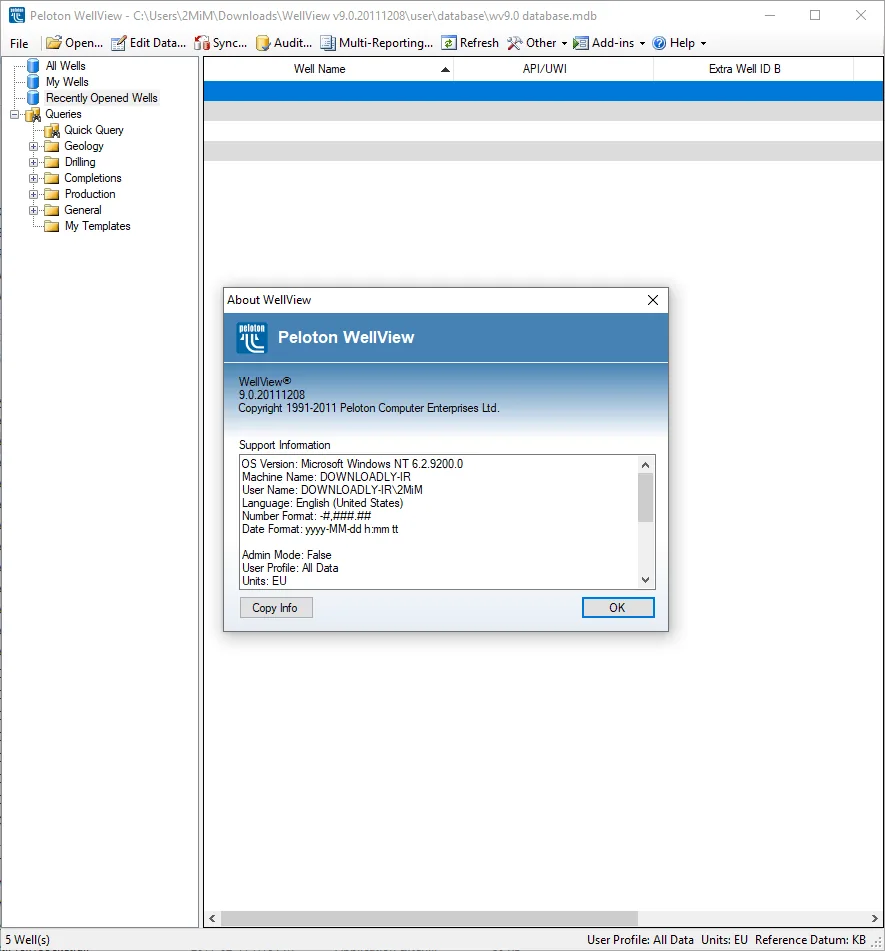Expand the Geology tree node
The height and width of the screenshot is (951, 885).
coord(33,146)
